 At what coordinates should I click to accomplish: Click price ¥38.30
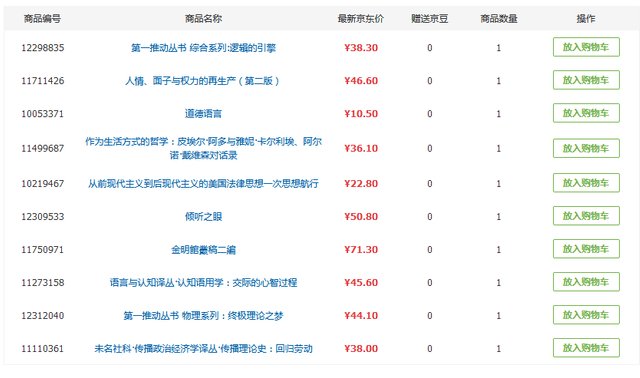pyautogui.click(x=361, y=48)
